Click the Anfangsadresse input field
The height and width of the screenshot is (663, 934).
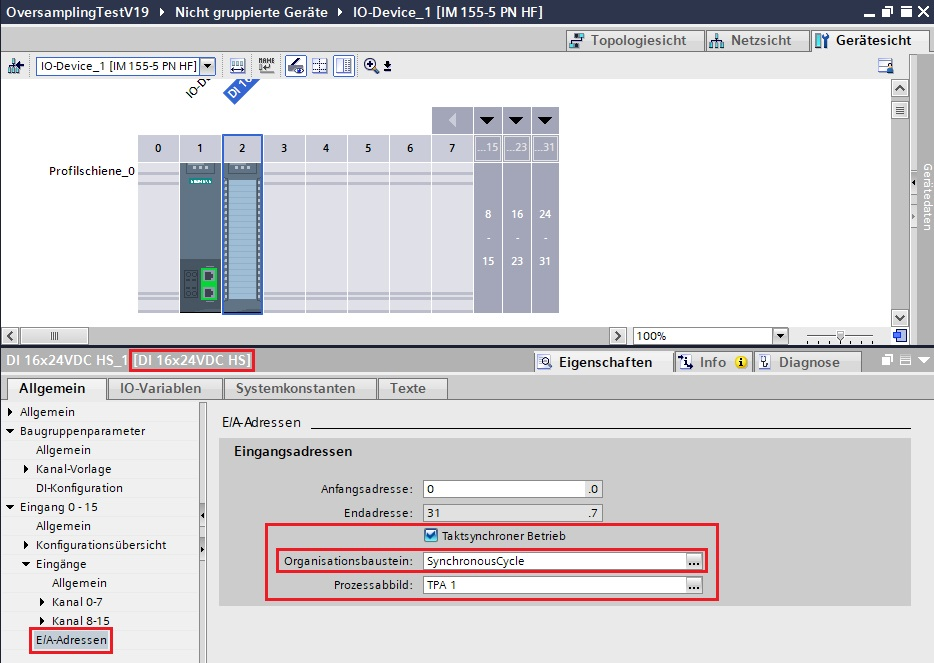pos(513,489)
